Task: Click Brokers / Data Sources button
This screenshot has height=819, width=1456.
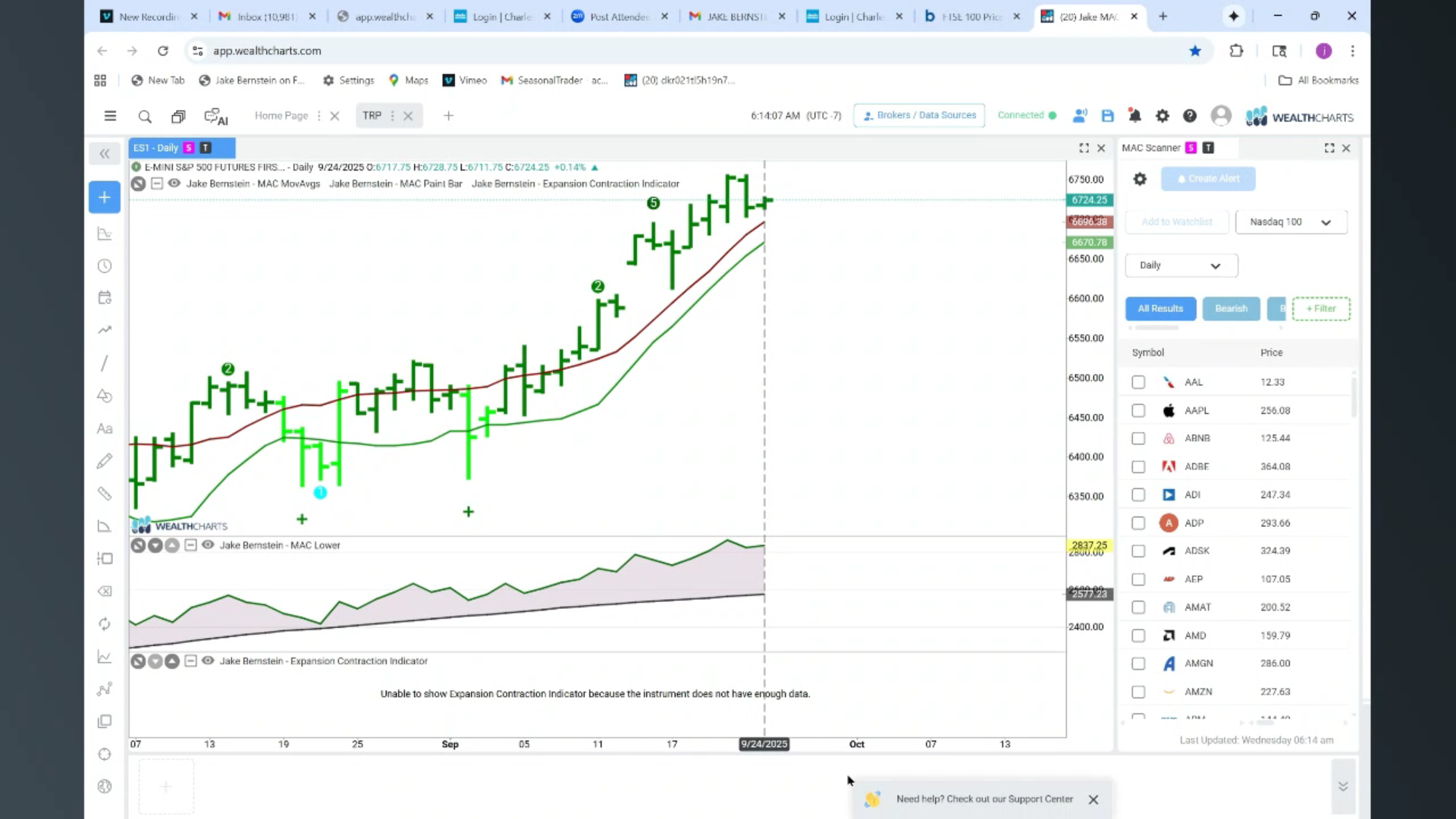Action: [919, 115]
